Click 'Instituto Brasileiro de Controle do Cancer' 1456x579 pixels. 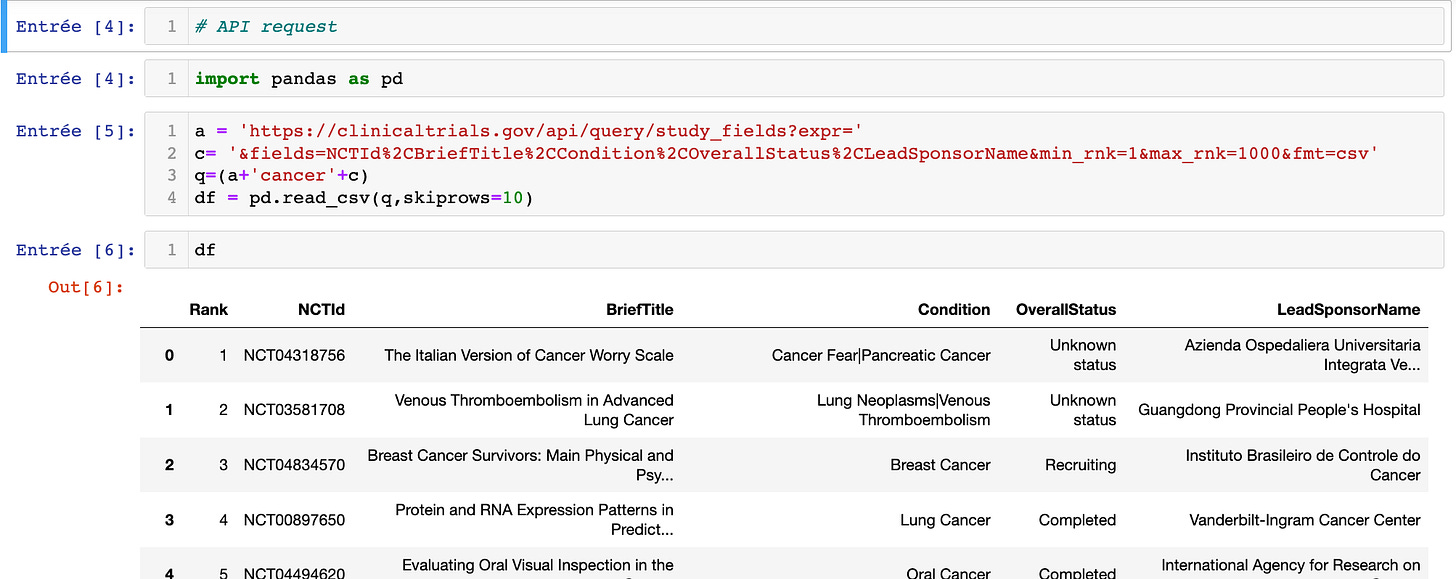coord(1303,465)
